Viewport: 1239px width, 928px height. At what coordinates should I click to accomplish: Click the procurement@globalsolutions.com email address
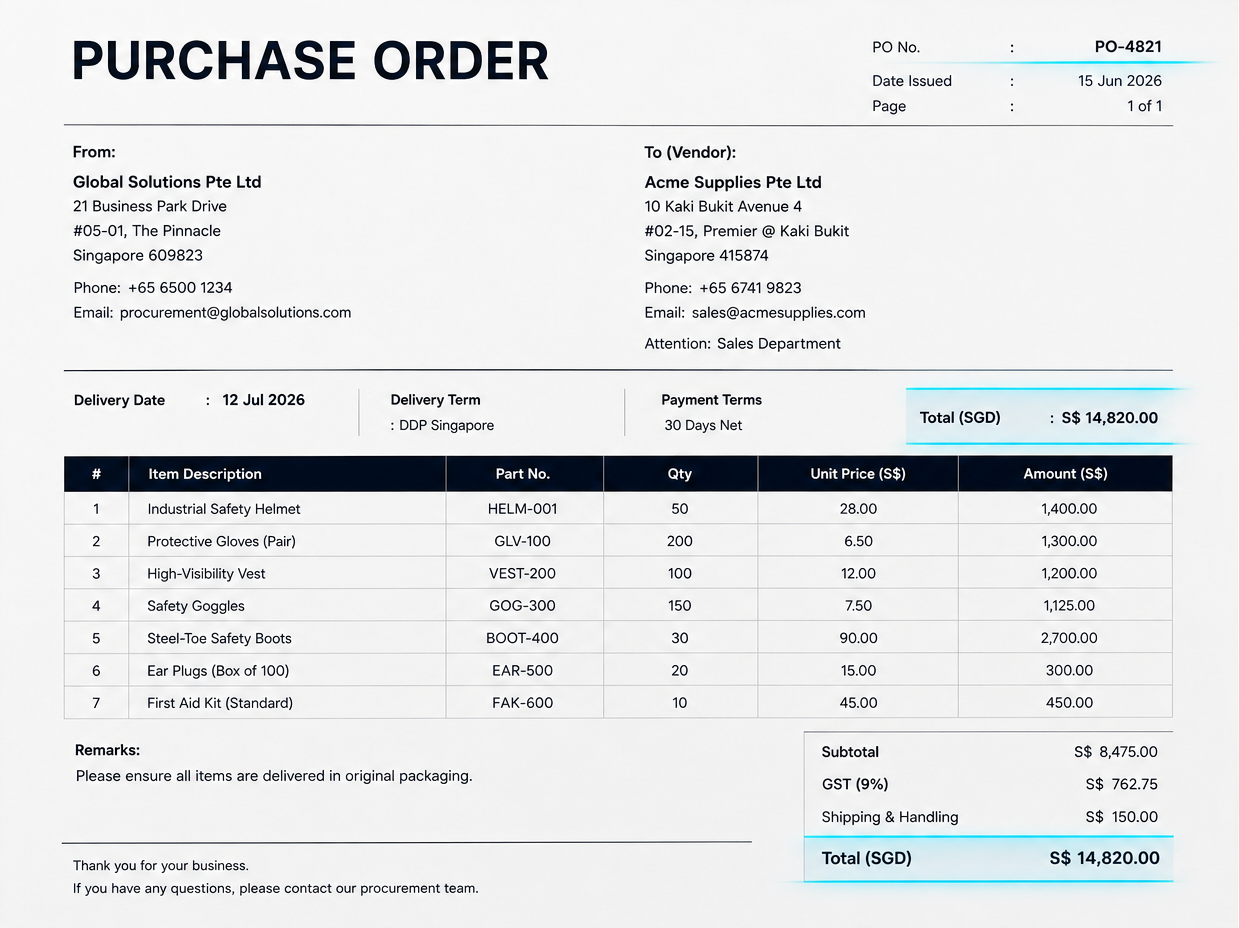(235, 312)
